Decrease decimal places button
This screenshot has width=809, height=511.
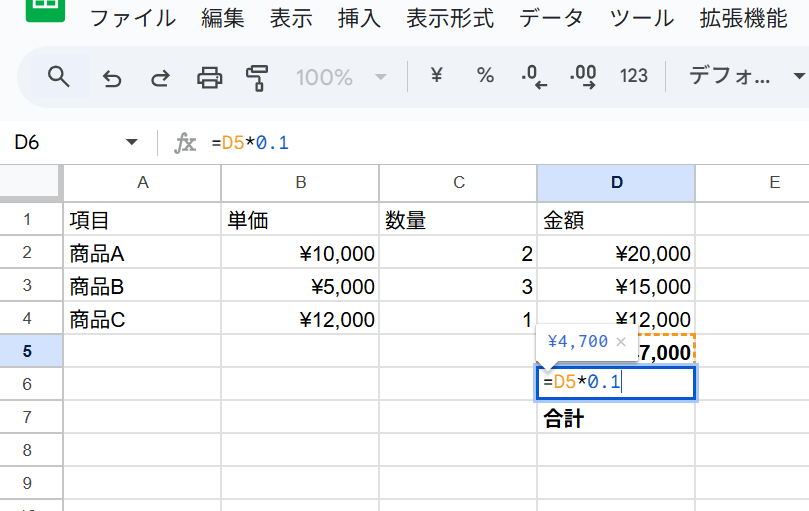point(534,77)
